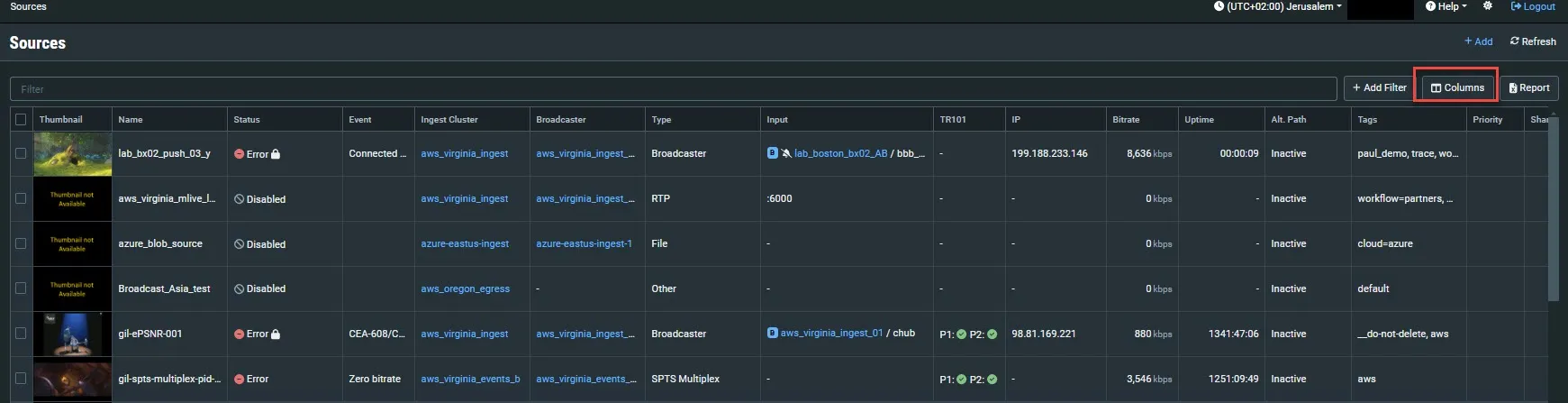1568x403 pixels.
Task: Select all sources with header checkbox
Action: (x=21, y=120)
